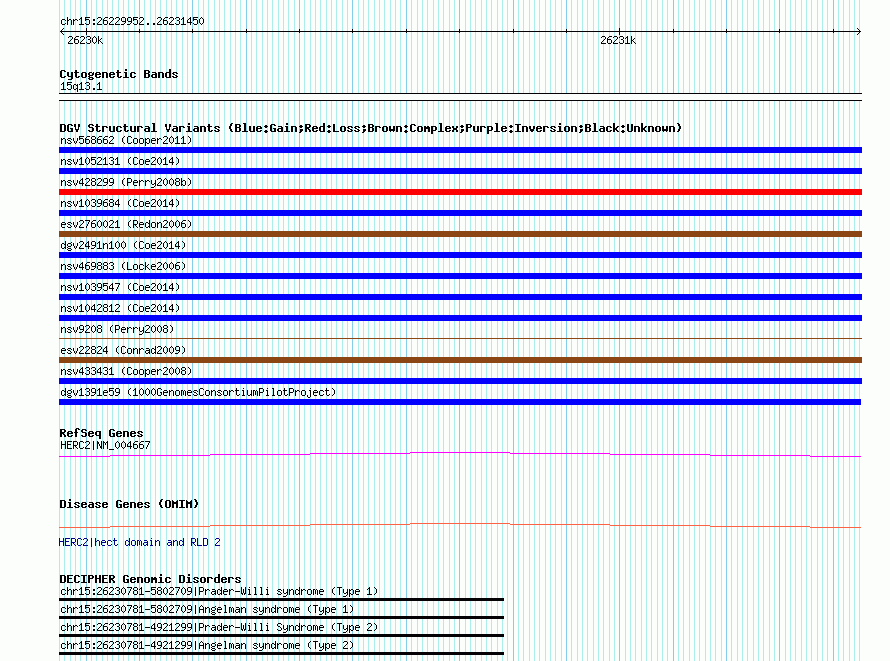
Task: Open the Angelman syndrome (Type 2) bar
Action: 282,654
